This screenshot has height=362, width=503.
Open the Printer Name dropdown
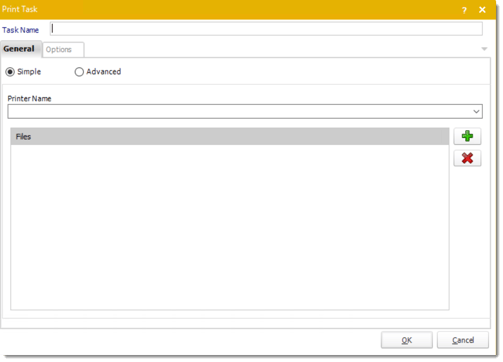(x=476, y=111)
